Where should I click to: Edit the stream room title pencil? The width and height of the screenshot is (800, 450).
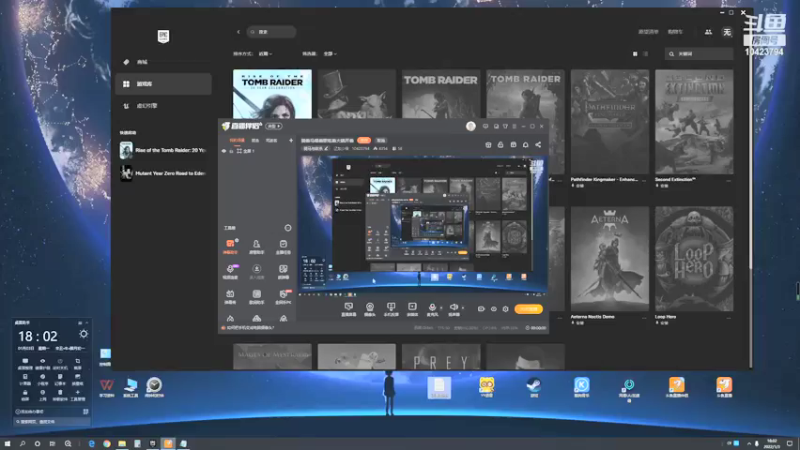[x=327, y=148]
